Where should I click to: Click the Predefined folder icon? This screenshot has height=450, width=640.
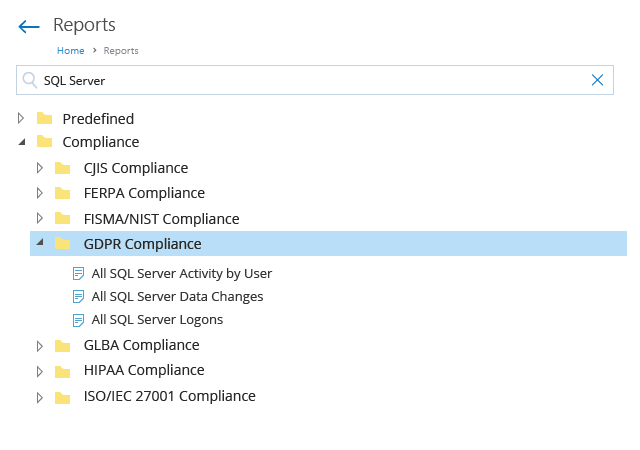coord(44,118)
